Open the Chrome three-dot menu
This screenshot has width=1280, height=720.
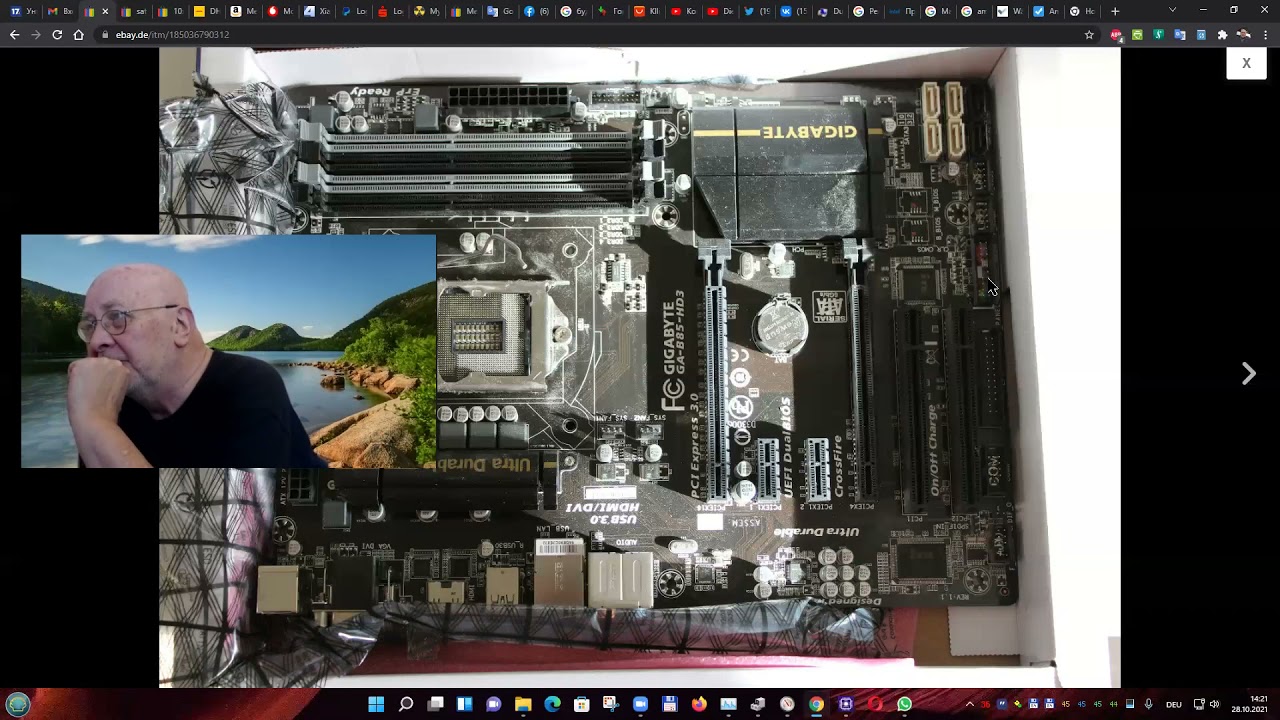coord(1266,34)
